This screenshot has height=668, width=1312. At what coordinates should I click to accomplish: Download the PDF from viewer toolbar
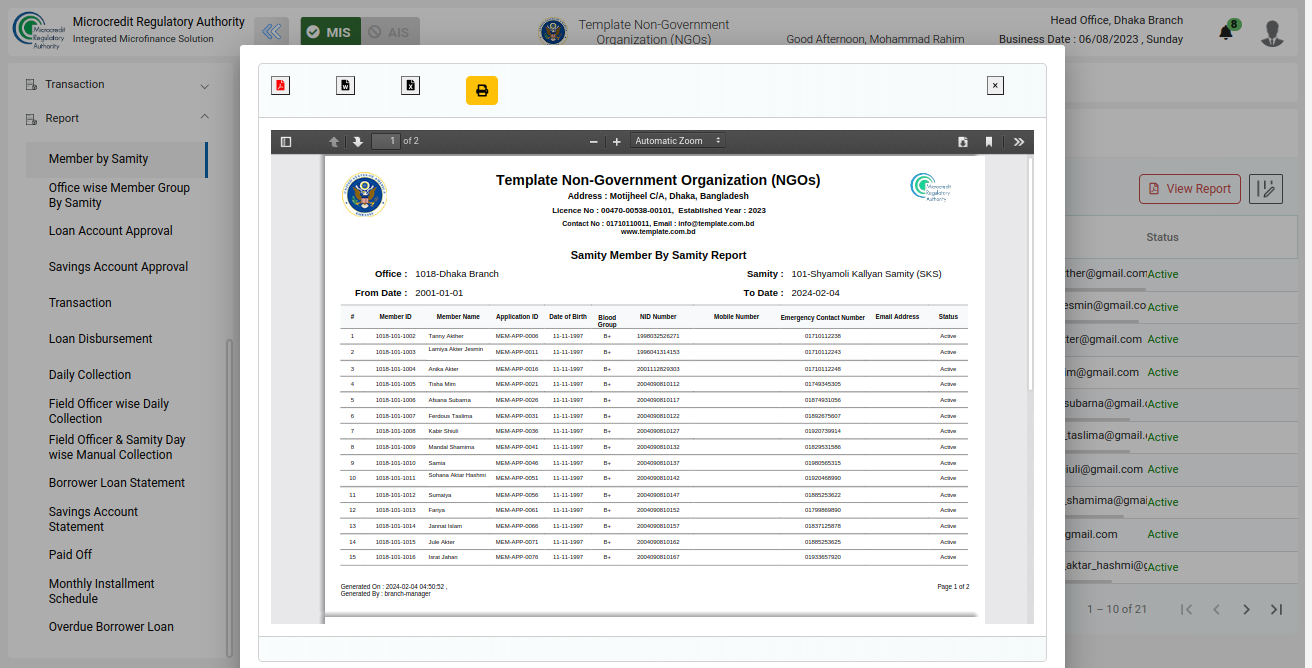pyautogui.click(x=963, y=142)
